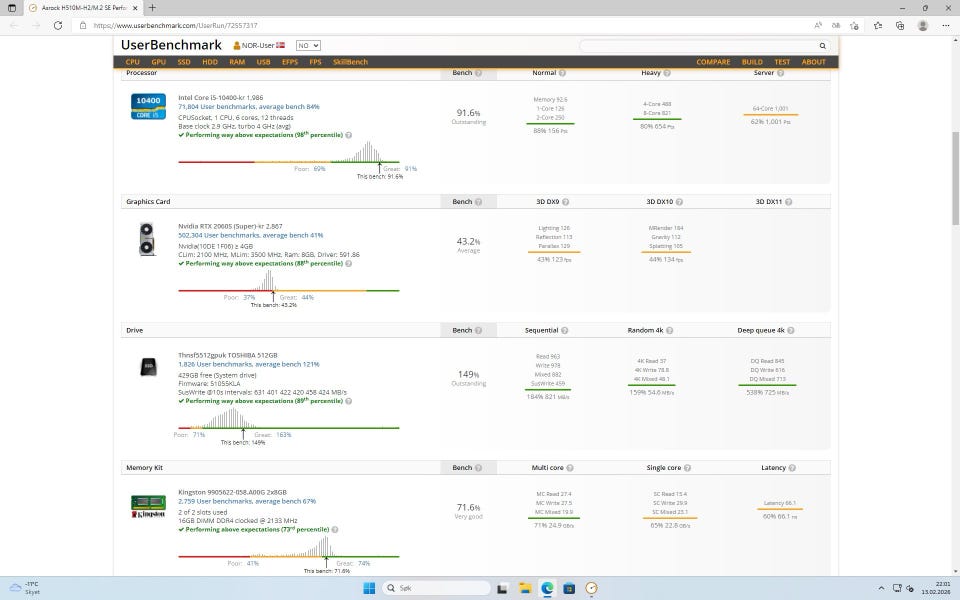Click the help icon next to Heavy
This screenshot has height=600, width=960.
pyautogui.click(x=667, y=73)
